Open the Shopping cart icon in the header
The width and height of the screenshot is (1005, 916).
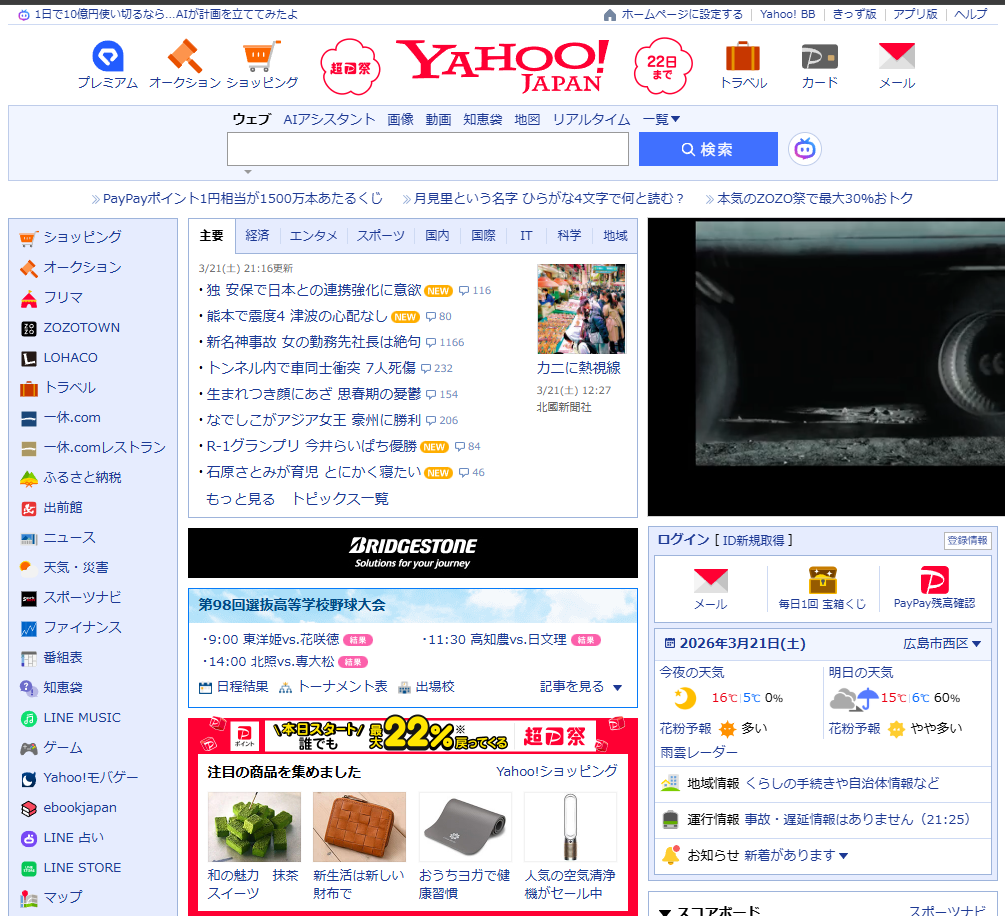(x=262, y=58)
